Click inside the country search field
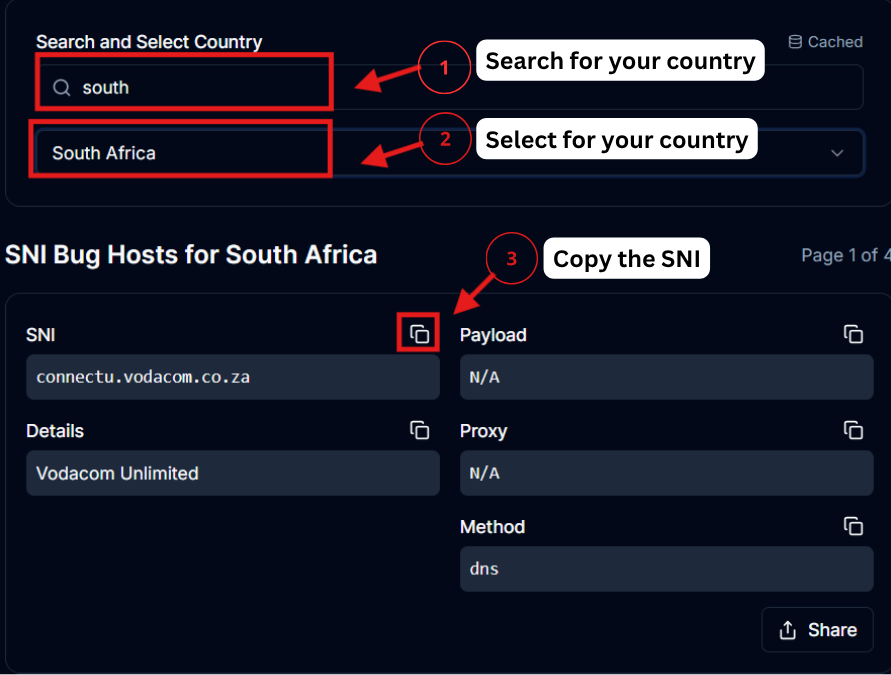 pos(200,87)
